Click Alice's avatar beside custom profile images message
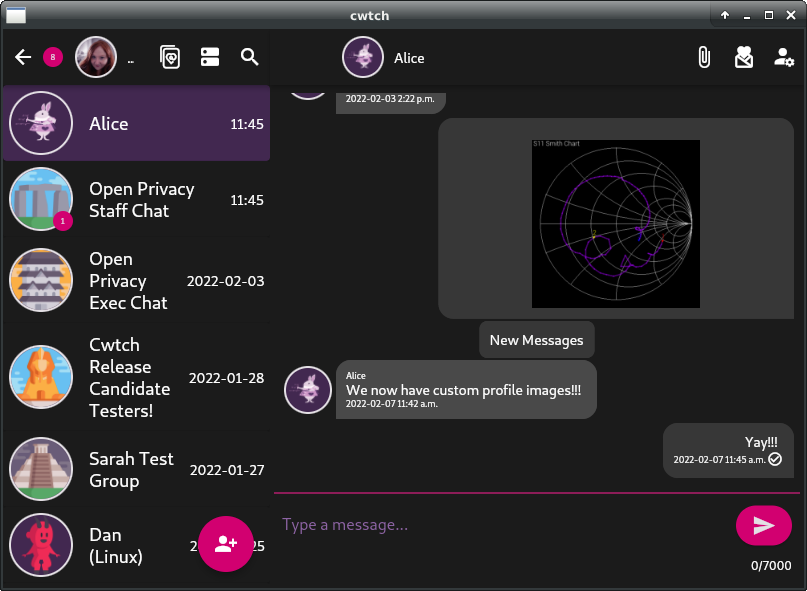Screen dimensions: 807x591 pos(308,390)
